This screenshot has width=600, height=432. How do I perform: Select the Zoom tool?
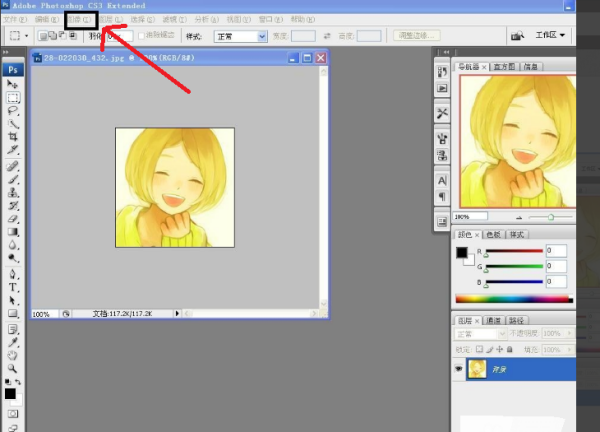click(13, 368)
